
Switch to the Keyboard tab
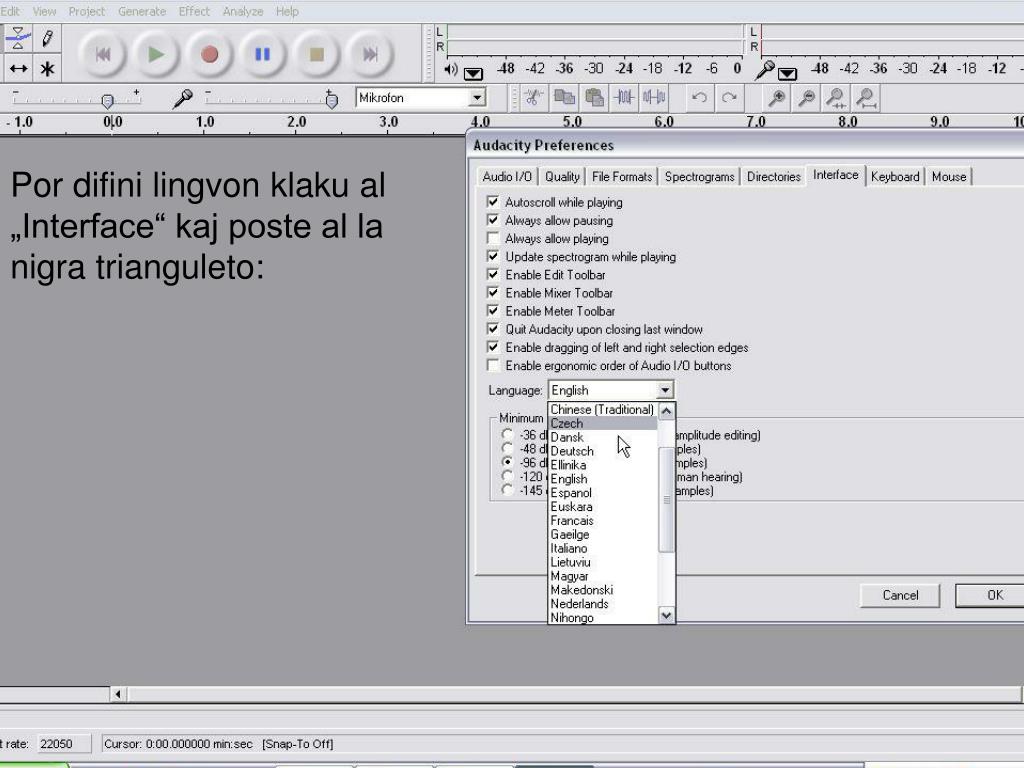[x=895, y=176]
